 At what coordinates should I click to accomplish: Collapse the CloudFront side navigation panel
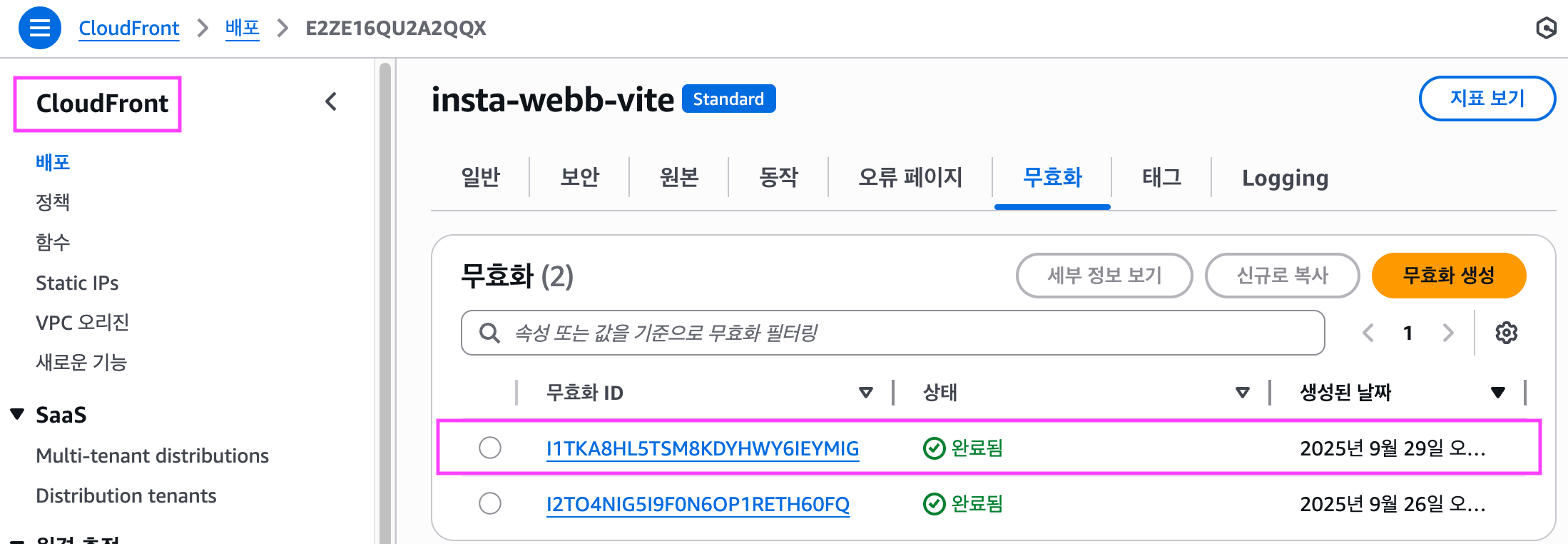pos(331,102)
